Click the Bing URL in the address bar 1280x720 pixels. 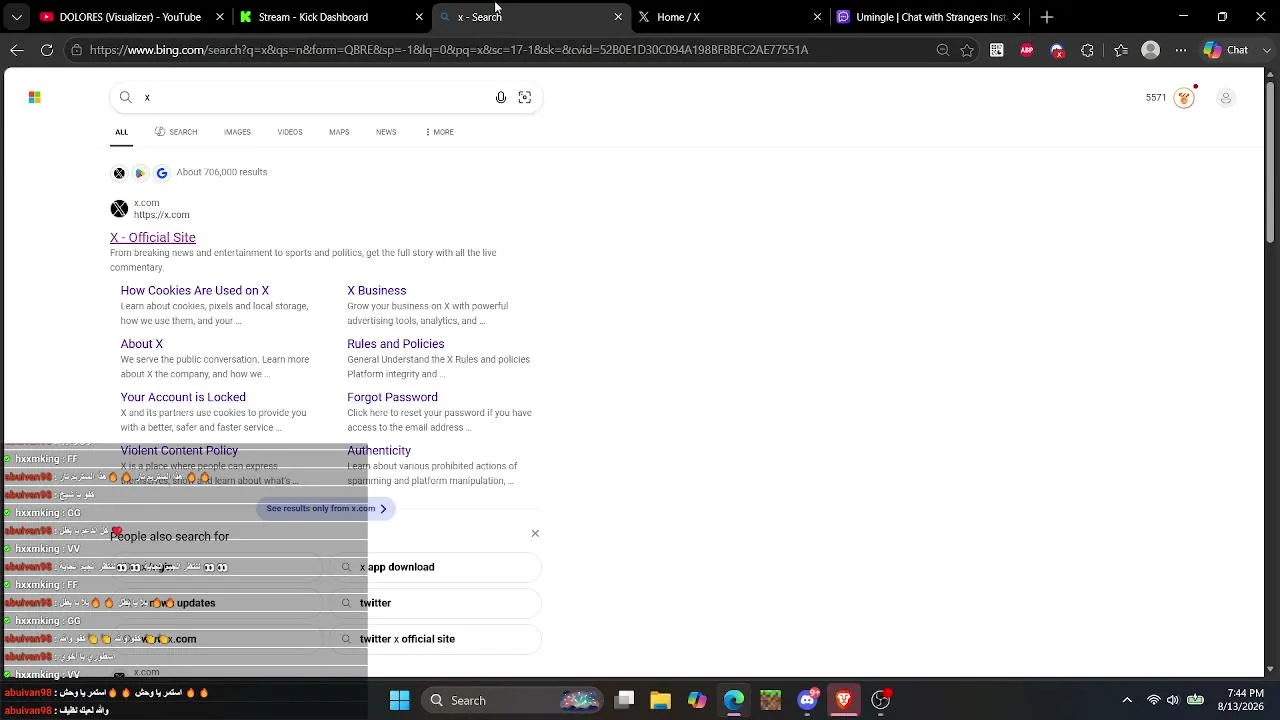coord(448,50)
